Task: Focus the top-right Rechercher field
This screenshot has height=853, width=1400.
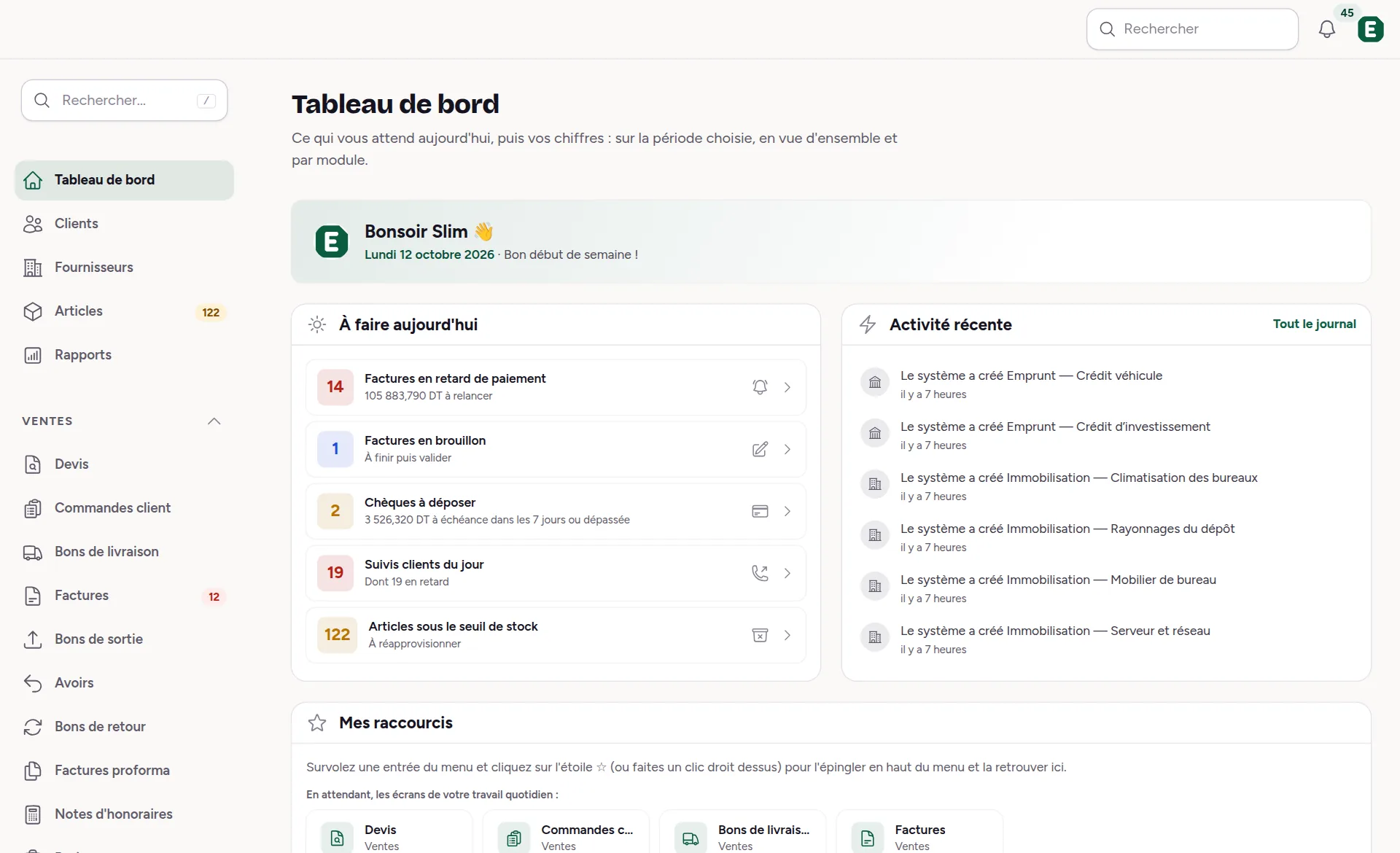Action: [1192, 29]
